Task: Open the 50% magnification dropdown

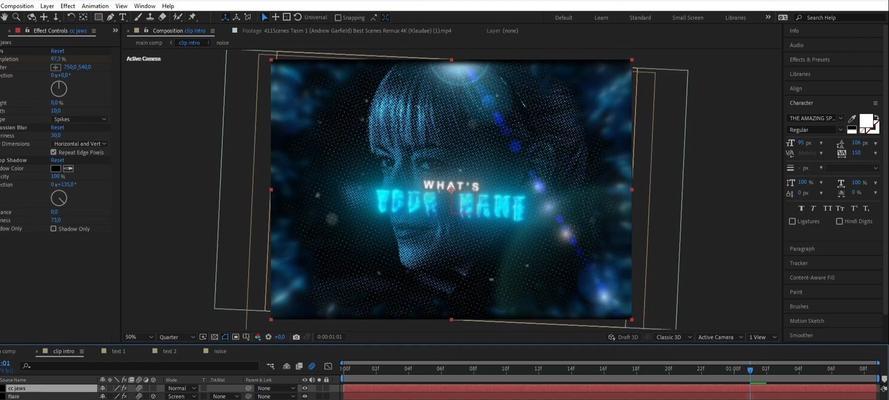Action: (139, 337)
